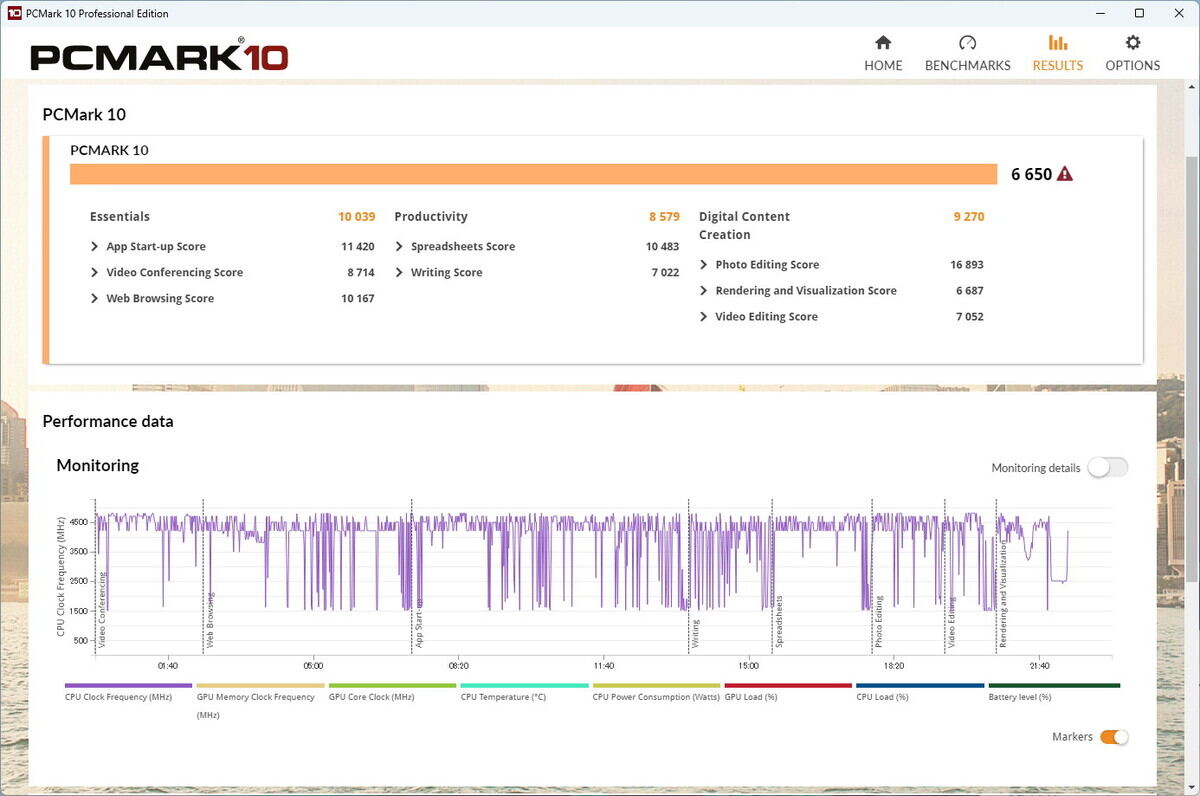1200x796 pixels.
Task: Click the Video Editing value 7 052
Action: pos(970,317)
